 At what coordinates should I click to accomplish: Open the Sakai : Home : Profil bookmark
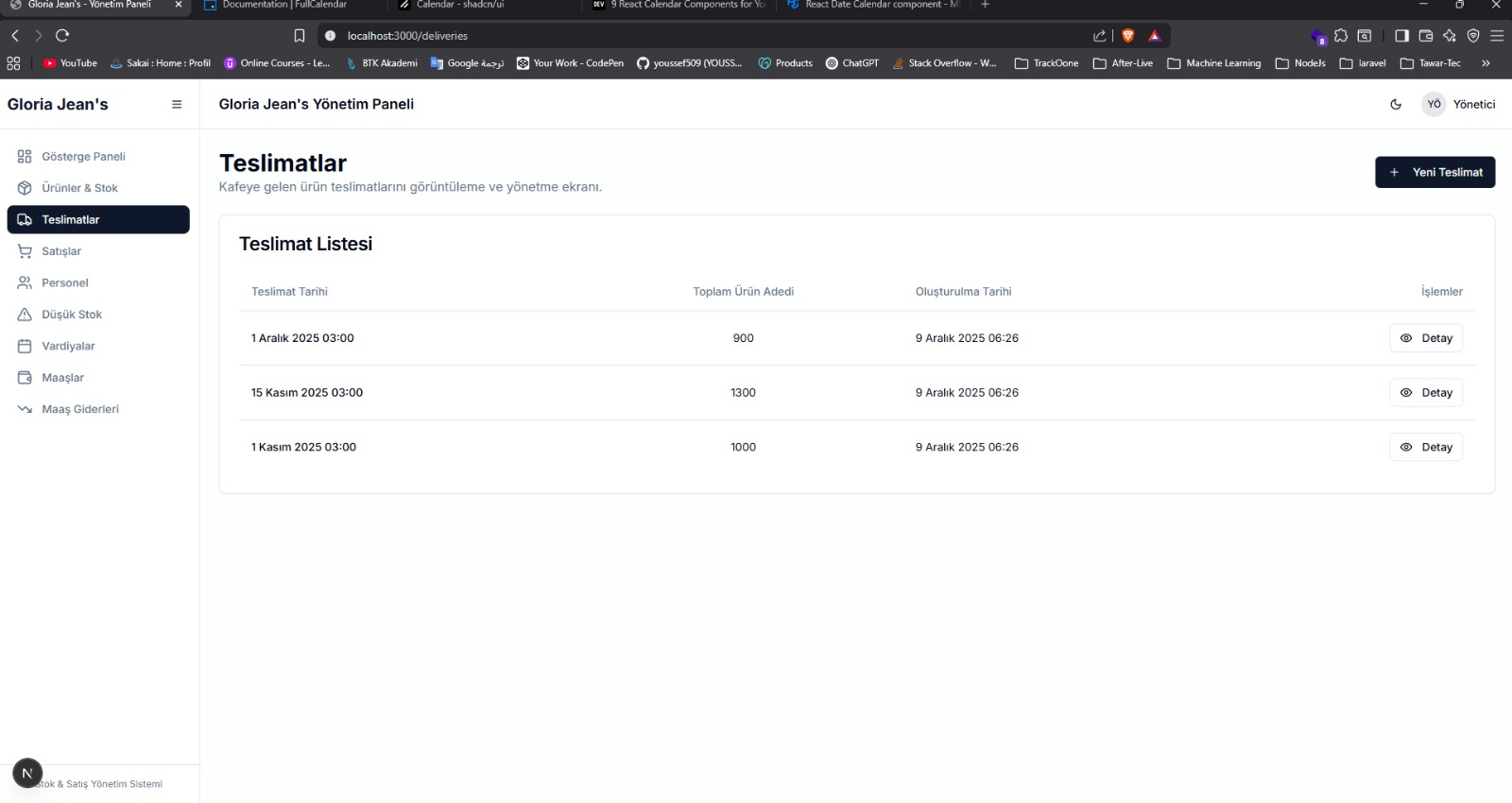161,63
